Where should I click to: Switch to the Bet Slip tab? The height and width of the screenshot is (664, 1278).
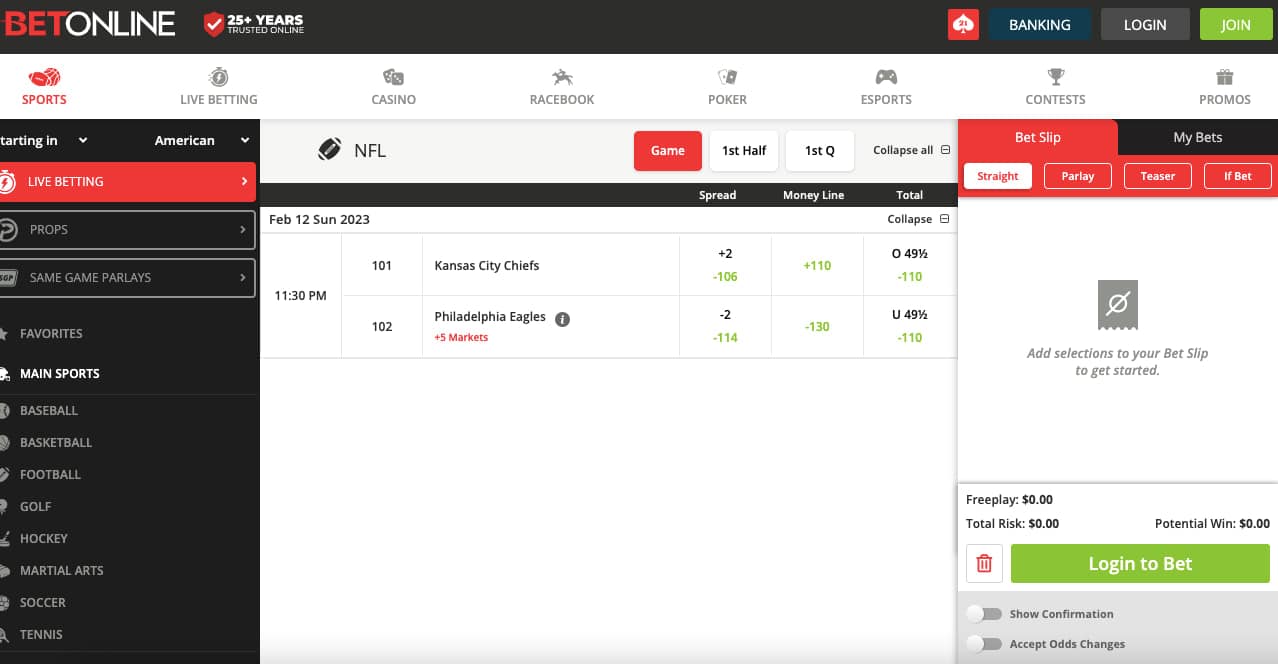(x=1038, y=137)
